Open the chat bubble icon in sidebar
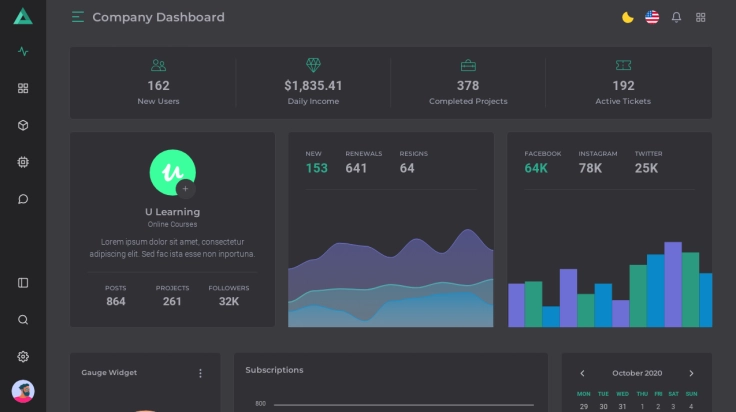The width and height of the screenshot is (736, 412). tap(23, 199)
